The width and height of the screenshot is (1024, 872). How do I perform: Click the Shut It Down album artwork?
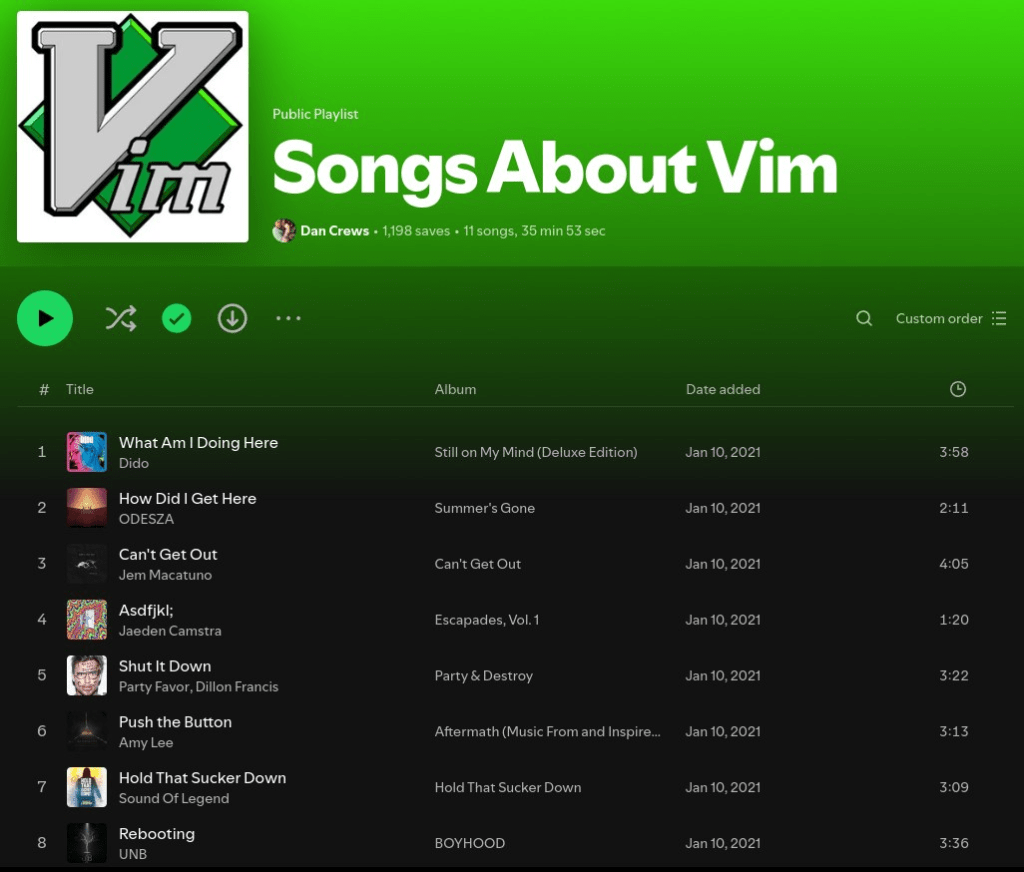86,676
